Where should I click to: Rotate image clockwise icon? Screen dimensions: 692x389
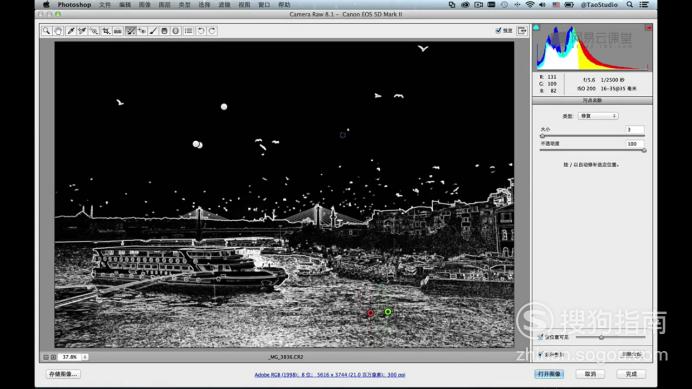tap(212, 31)
